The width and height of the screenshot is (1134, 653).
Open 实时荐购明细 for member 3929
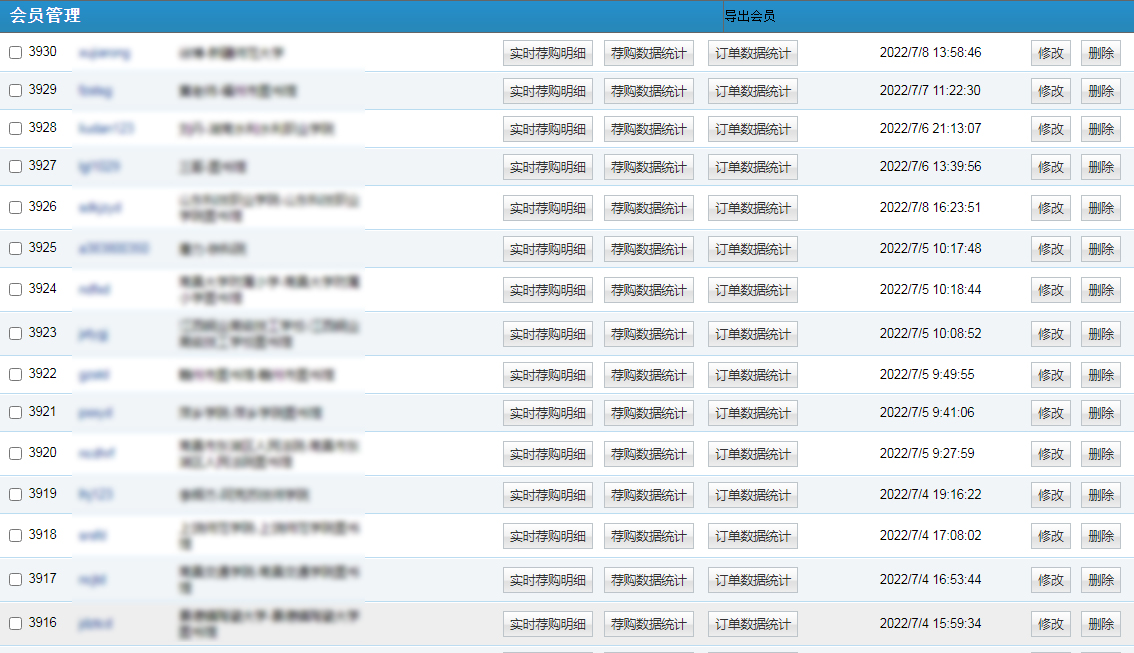[547, 91]
